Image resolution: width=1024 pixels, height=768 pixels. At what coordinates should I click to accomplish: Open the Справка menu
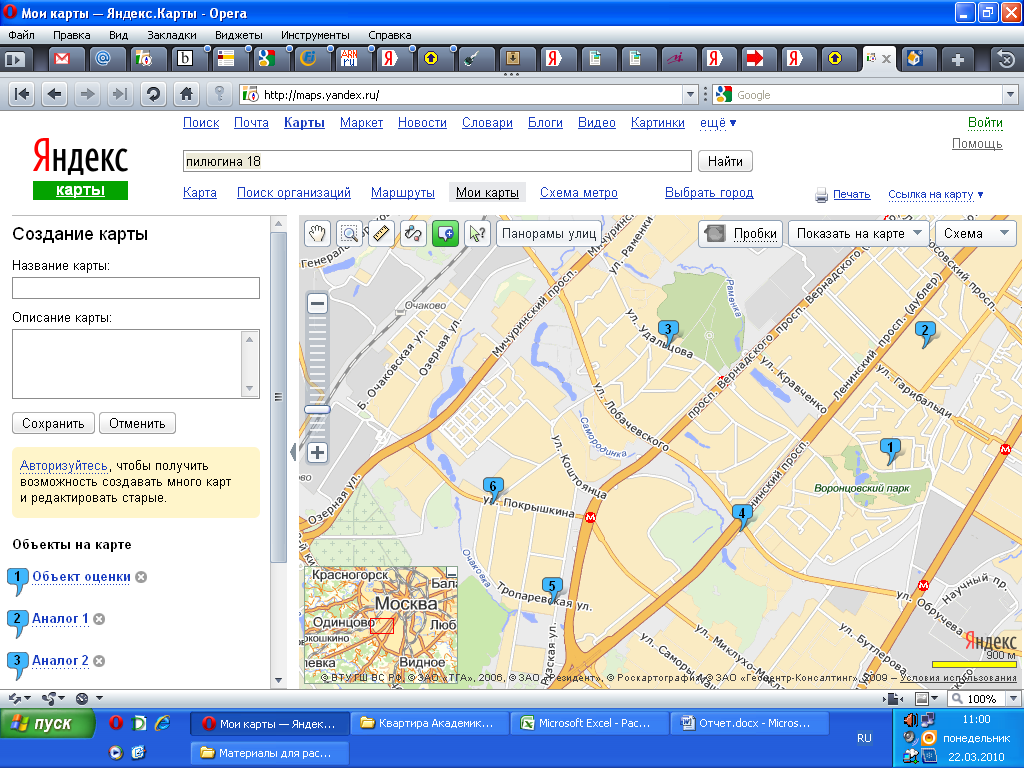(x=390, y=35)
